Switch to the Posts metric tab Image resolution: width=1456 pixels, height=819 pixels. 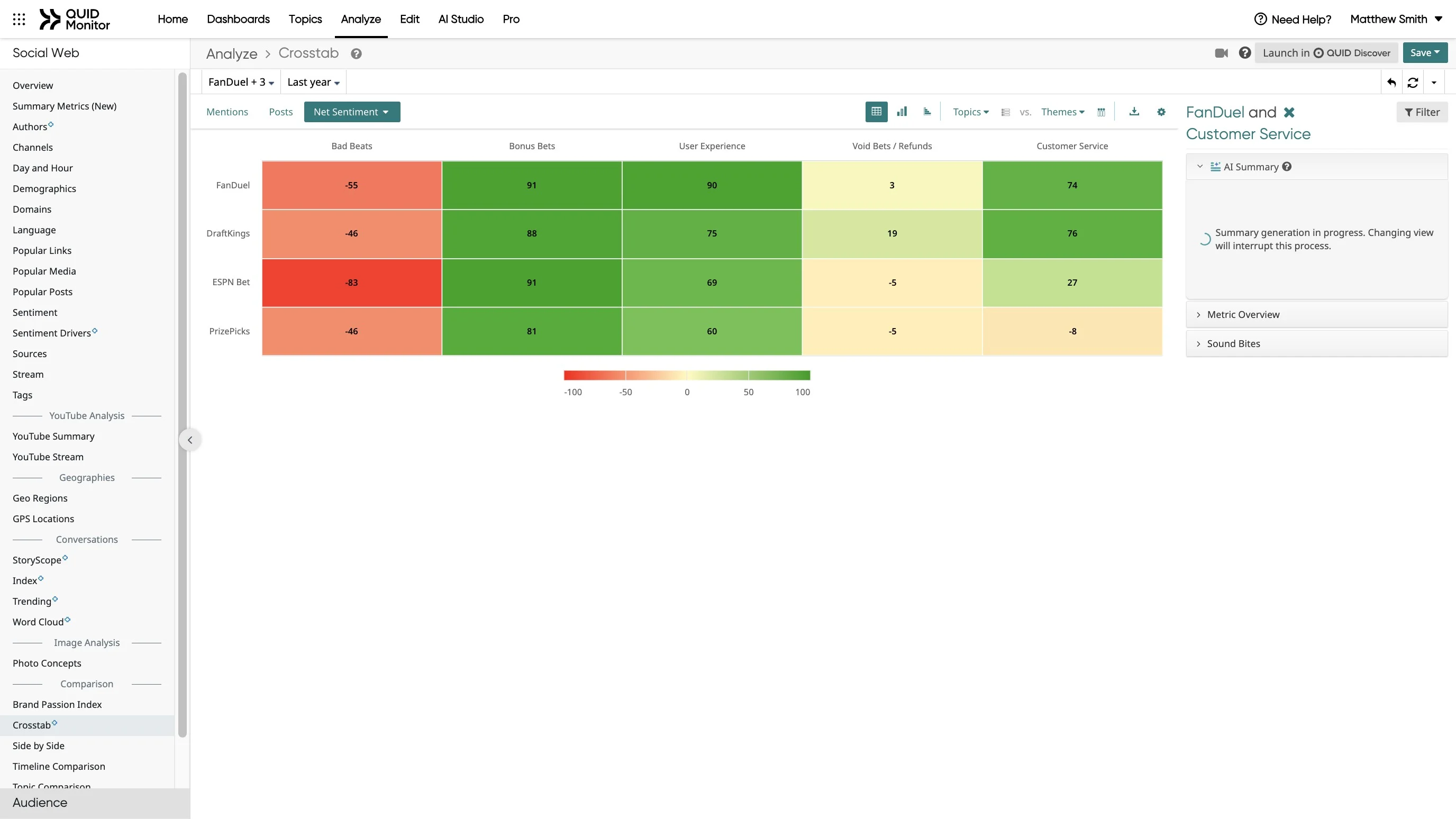tap(281, 112)
